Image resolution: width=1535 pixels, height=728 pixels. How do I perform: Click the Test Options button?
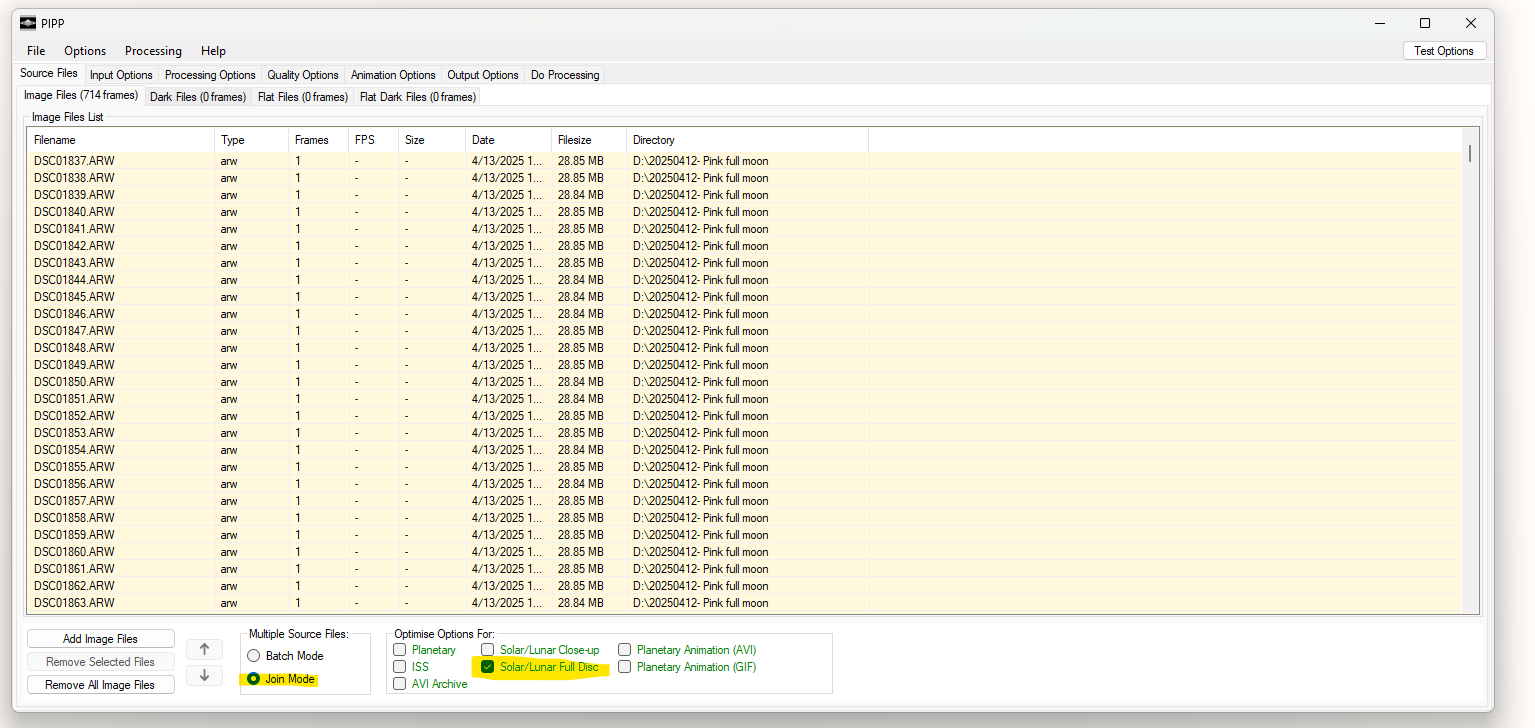pyautogui.click(x=1444, y=51)
